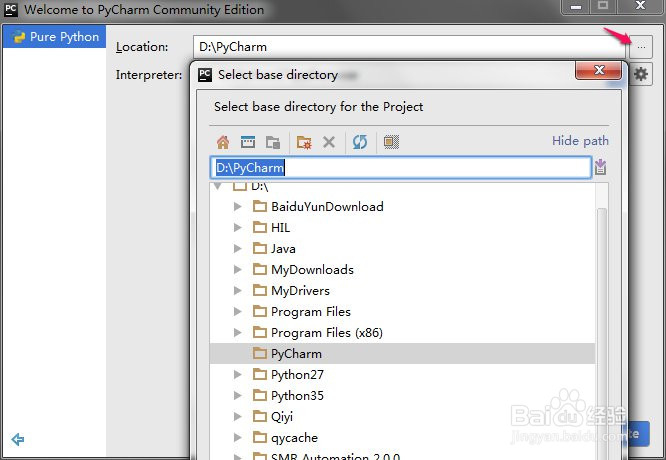Create a new folder via toolbar icon
This screenshot has width=666, height=460.
tap(304, 142)
